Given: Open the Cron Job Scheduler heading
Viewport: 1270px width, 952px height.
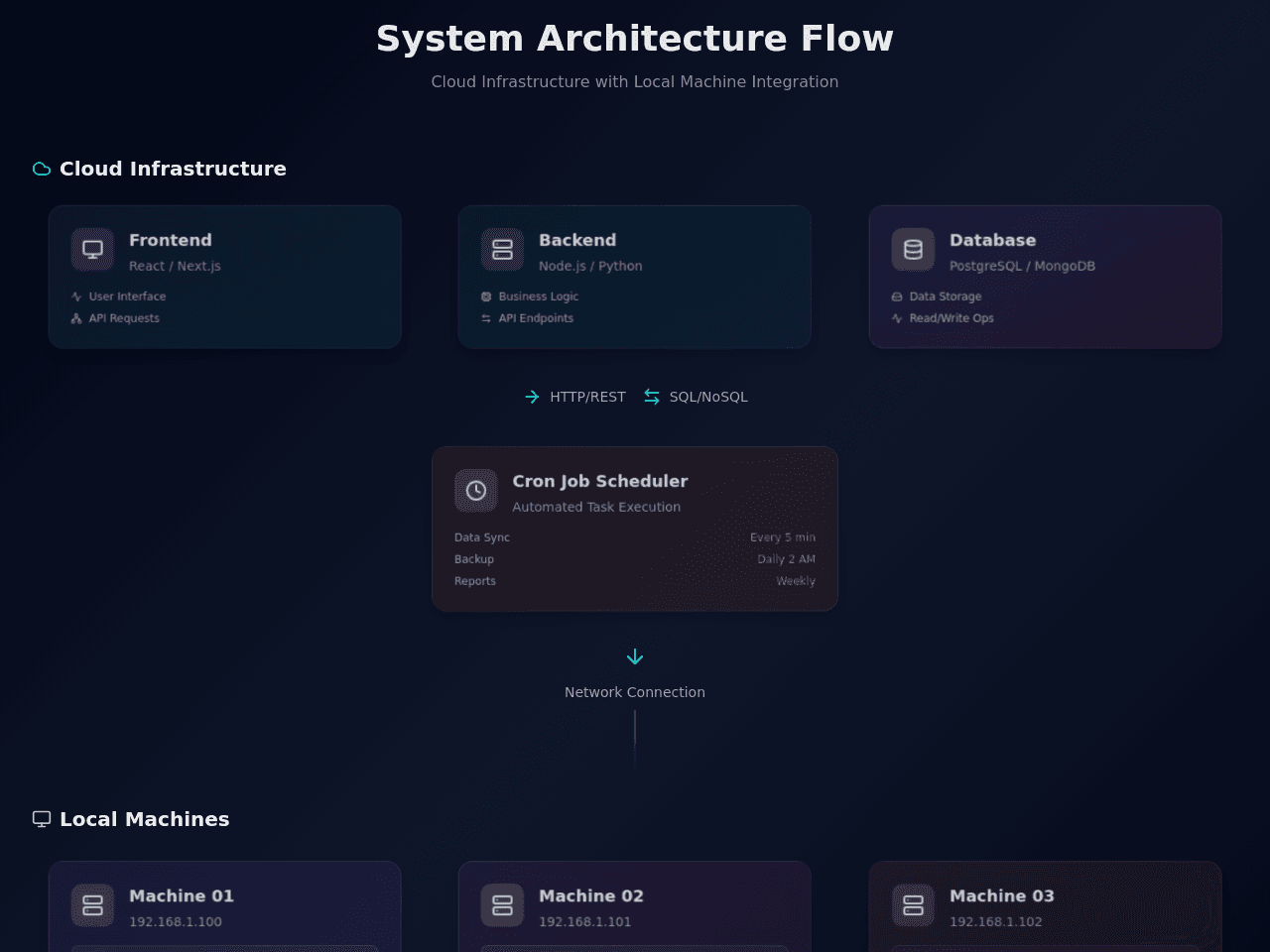Looking at the screenshot, I should tap(600, 481).
